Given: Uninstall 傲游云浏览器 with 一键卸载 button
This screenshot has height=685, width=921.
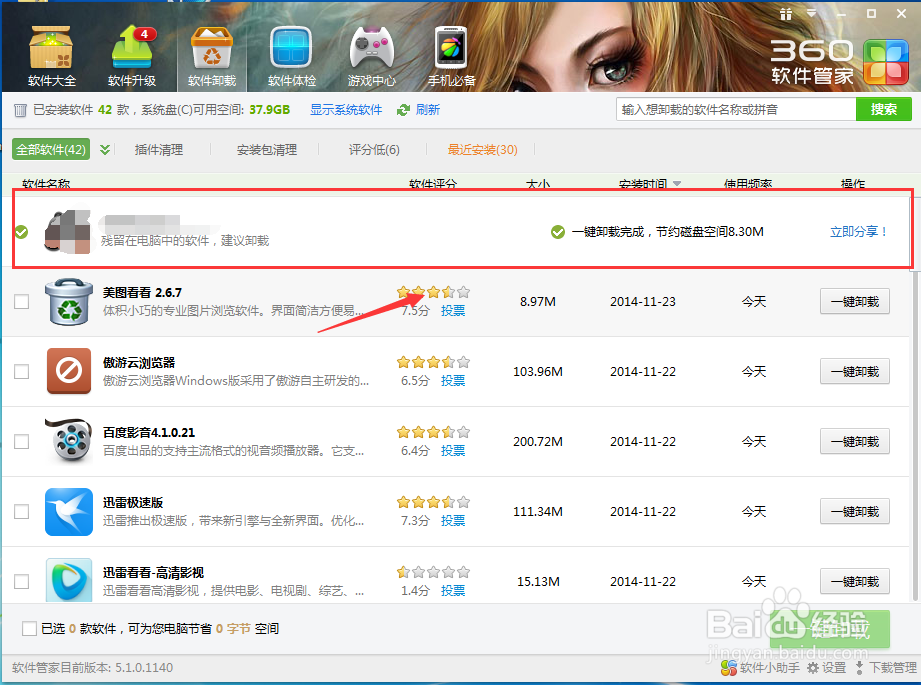Looking at the screenshot, I should coord(855,371).
